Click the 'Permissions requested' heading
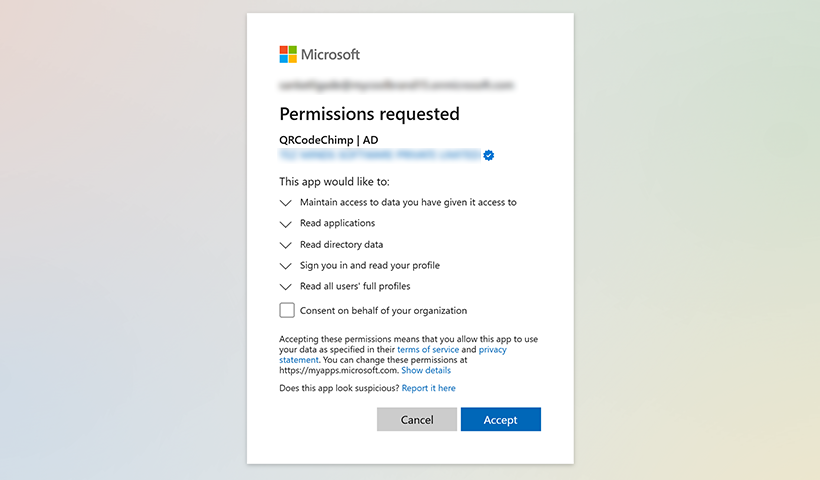Screen dimensions: 820x480 [x=369, y=114]
